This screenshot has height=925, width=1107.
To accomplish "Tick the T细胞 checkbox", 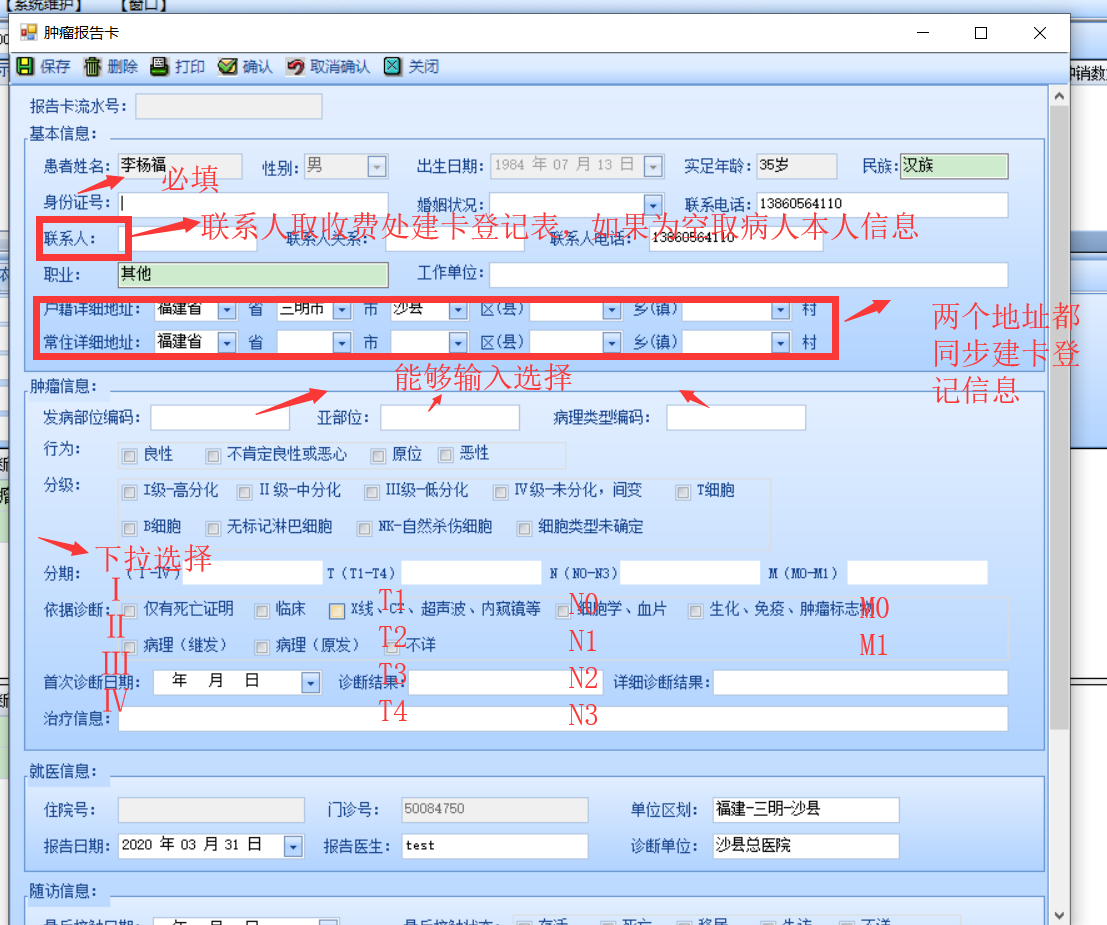I will (x=683, y=492).
